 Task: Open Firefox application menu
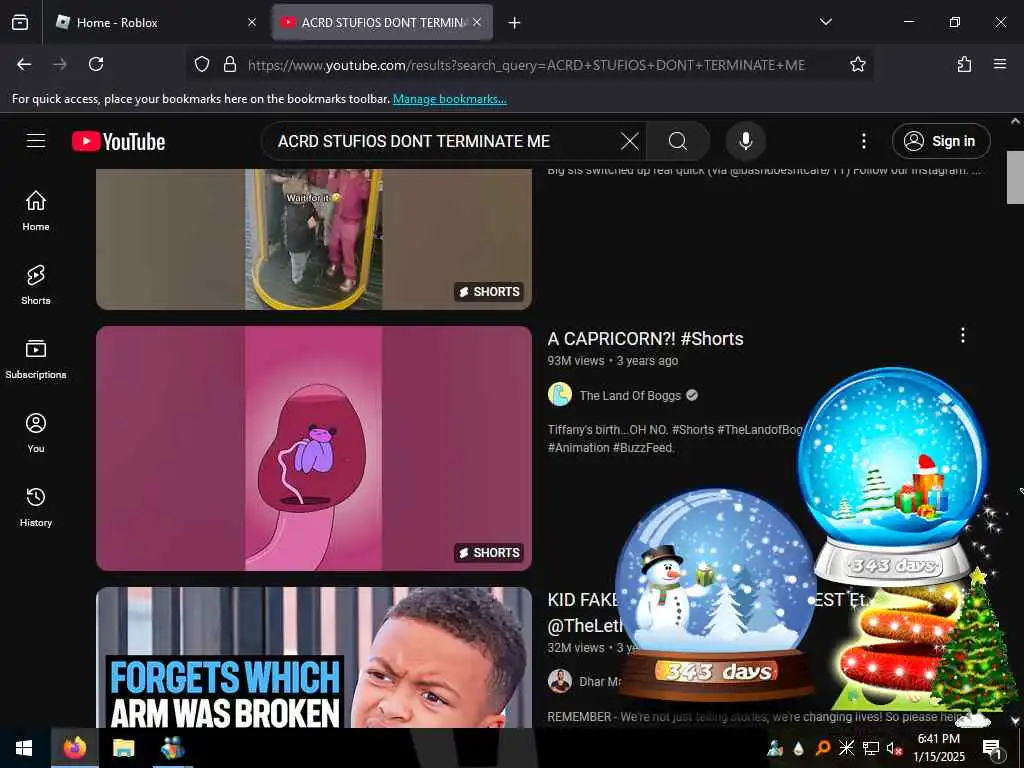click(x=1000, y=64)
